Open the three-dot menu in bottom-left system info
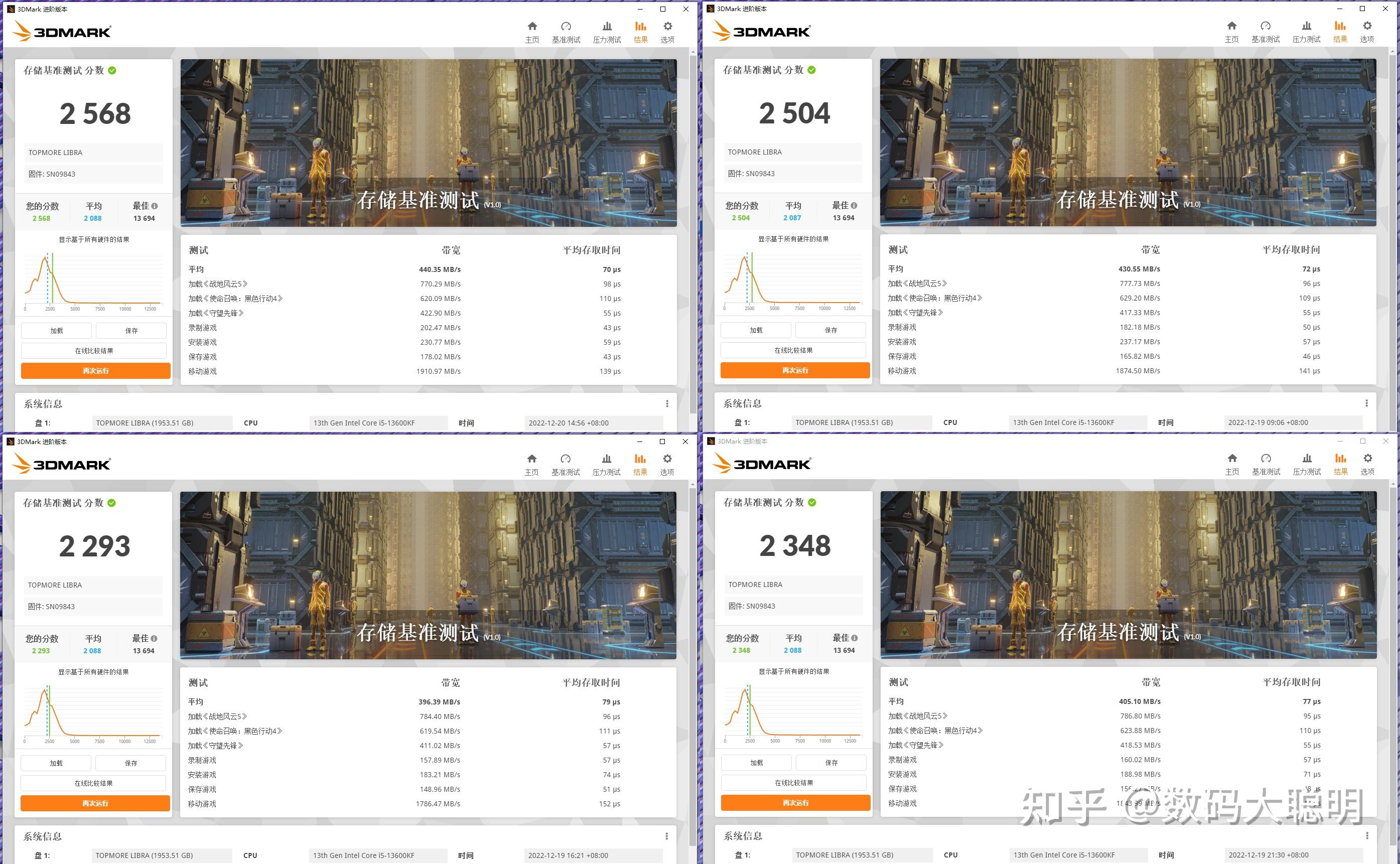Viewport: 1400px width, 864px height. coord(667,836)
